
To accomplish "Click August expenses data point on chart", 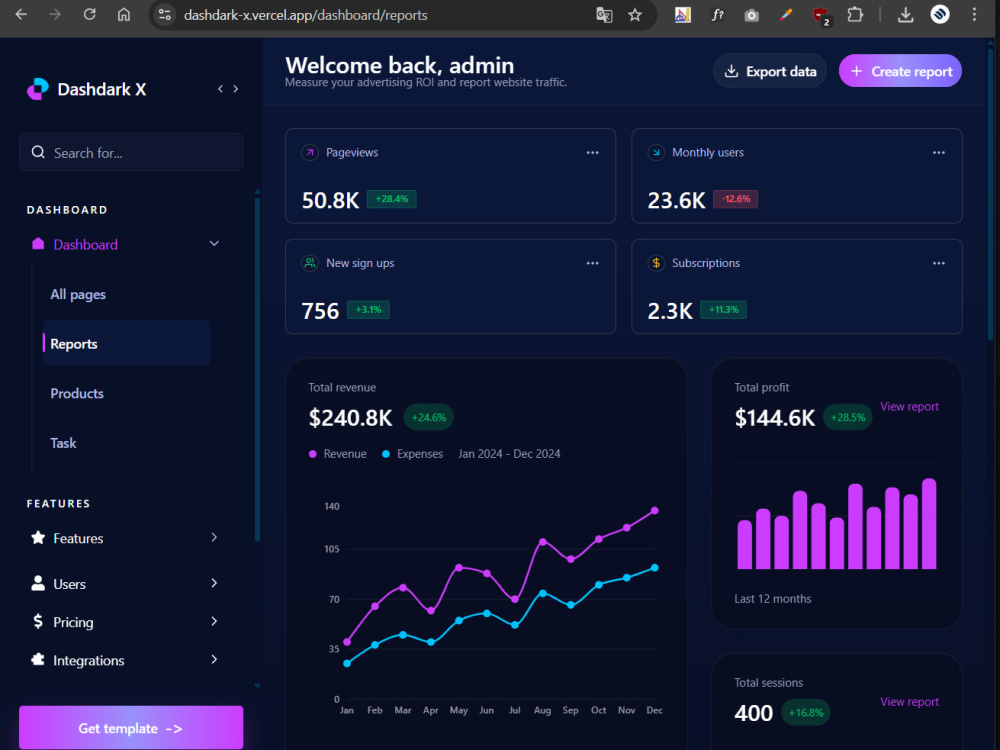I will (543, 593).
